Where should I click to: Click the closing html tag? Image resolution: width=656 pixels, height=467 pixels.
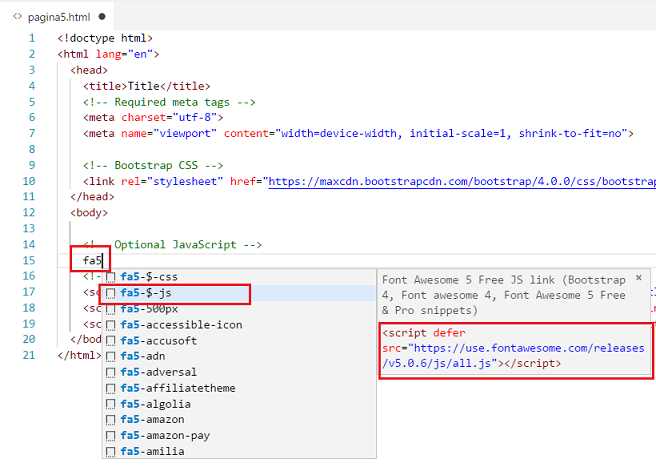pyautogui.click(x=79, y=355)
